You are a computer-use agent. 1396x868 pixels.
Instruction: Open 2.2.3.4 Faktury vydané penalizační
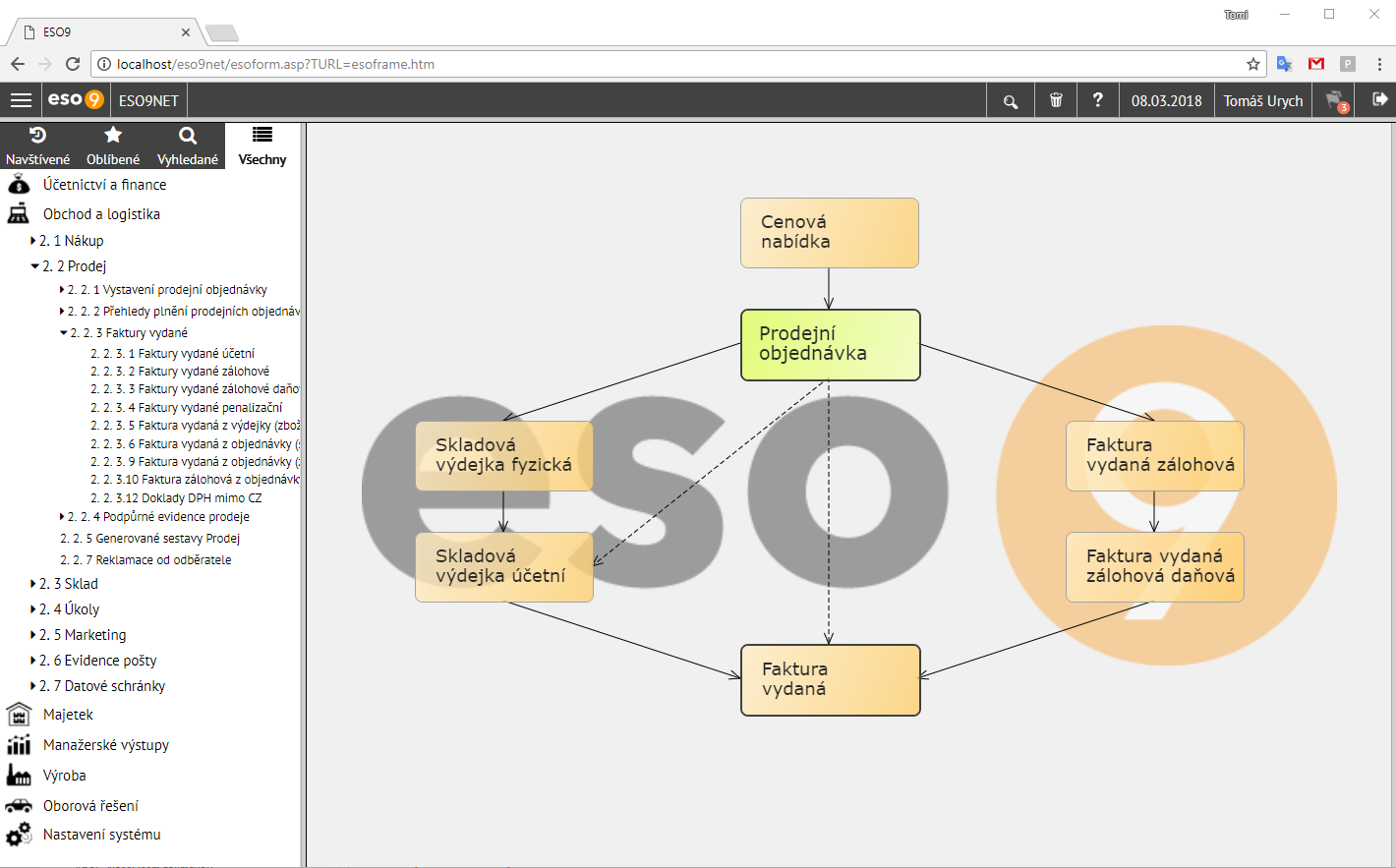point(186,407)
